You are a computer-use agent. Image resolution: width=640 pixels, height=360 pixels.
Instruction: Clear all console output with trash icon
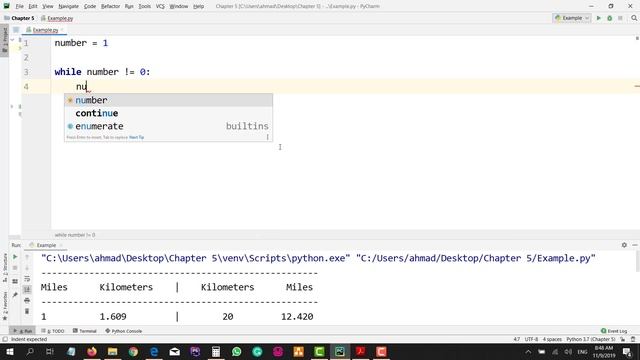(27, 311)
